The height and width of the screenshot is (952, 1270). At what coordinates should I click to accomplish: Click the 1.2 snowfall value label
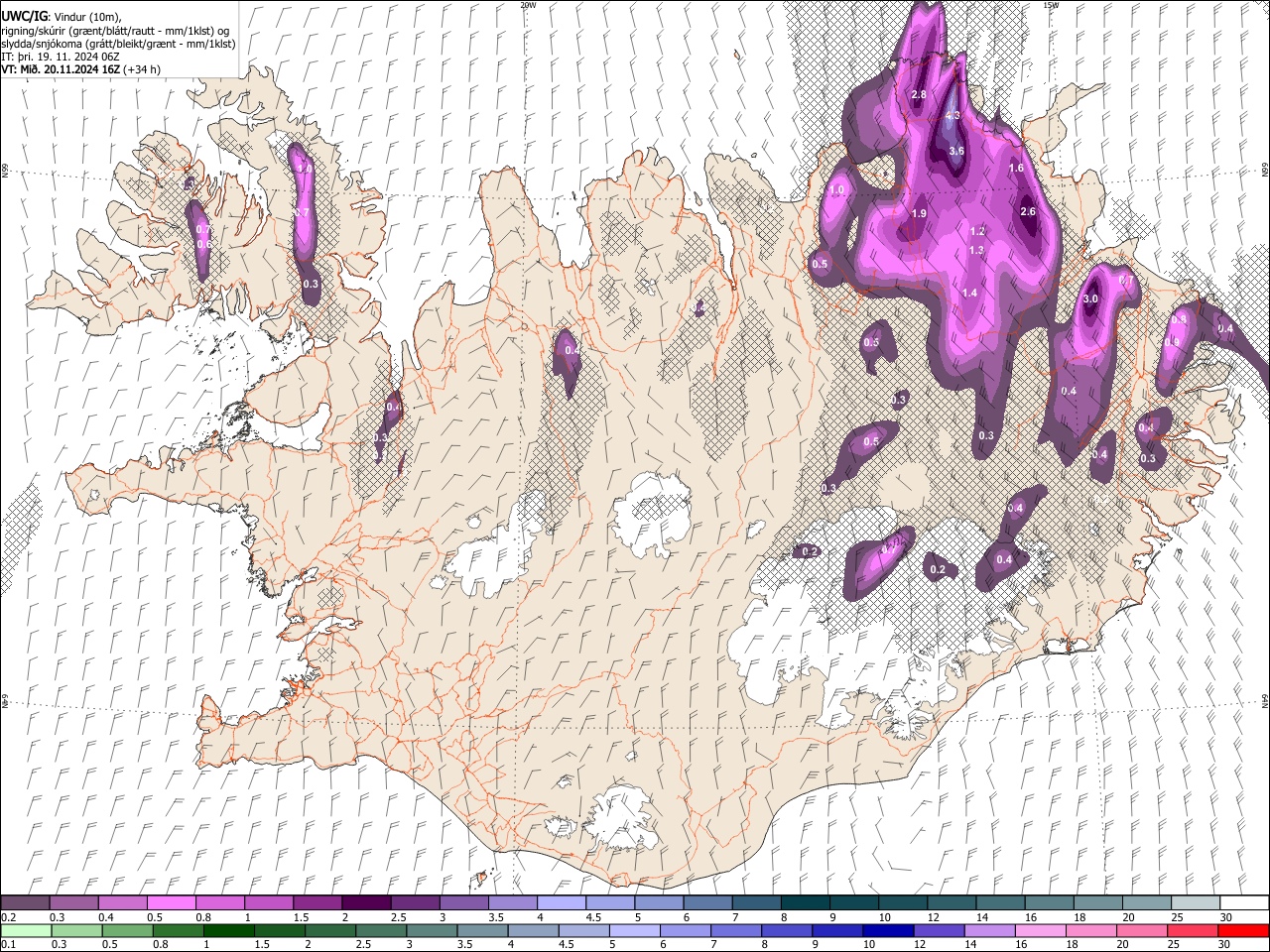tap(977, 231)
